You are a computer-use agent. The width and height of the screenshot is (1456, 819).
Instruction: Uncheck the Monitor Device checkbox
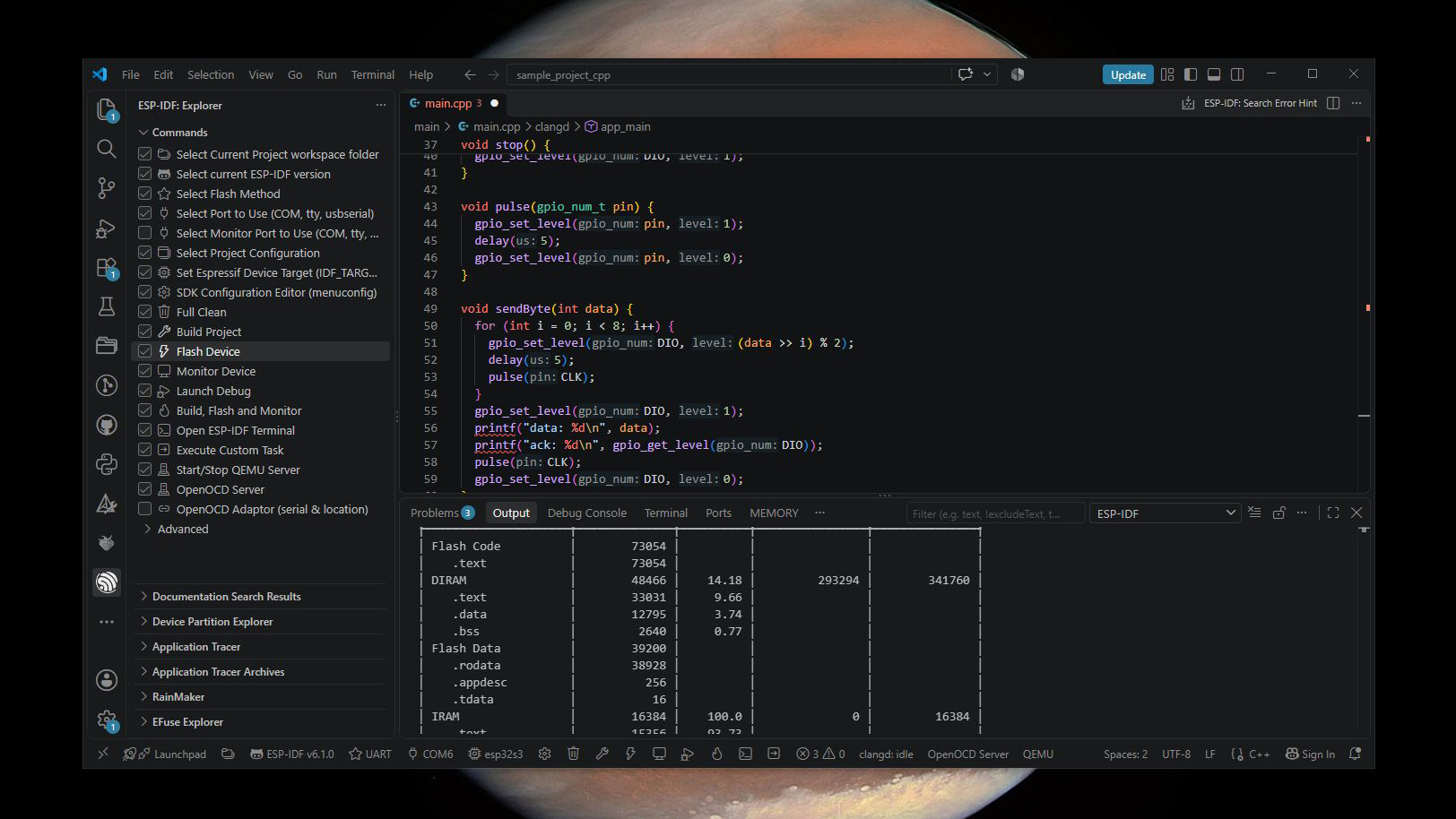pos(144,371)
